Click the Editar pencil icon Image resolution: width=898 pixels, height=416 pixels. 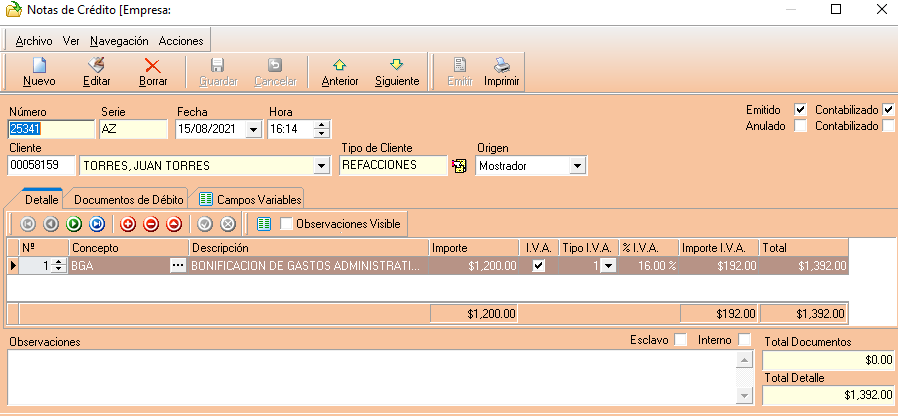(96, 65)
